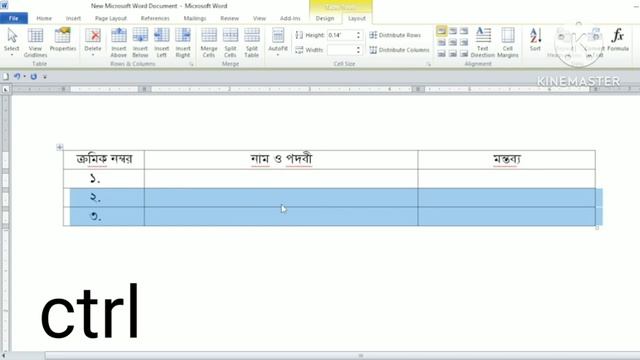640x360 pixels.
Task: Open table Properties dialog
Action: point(62,40)
